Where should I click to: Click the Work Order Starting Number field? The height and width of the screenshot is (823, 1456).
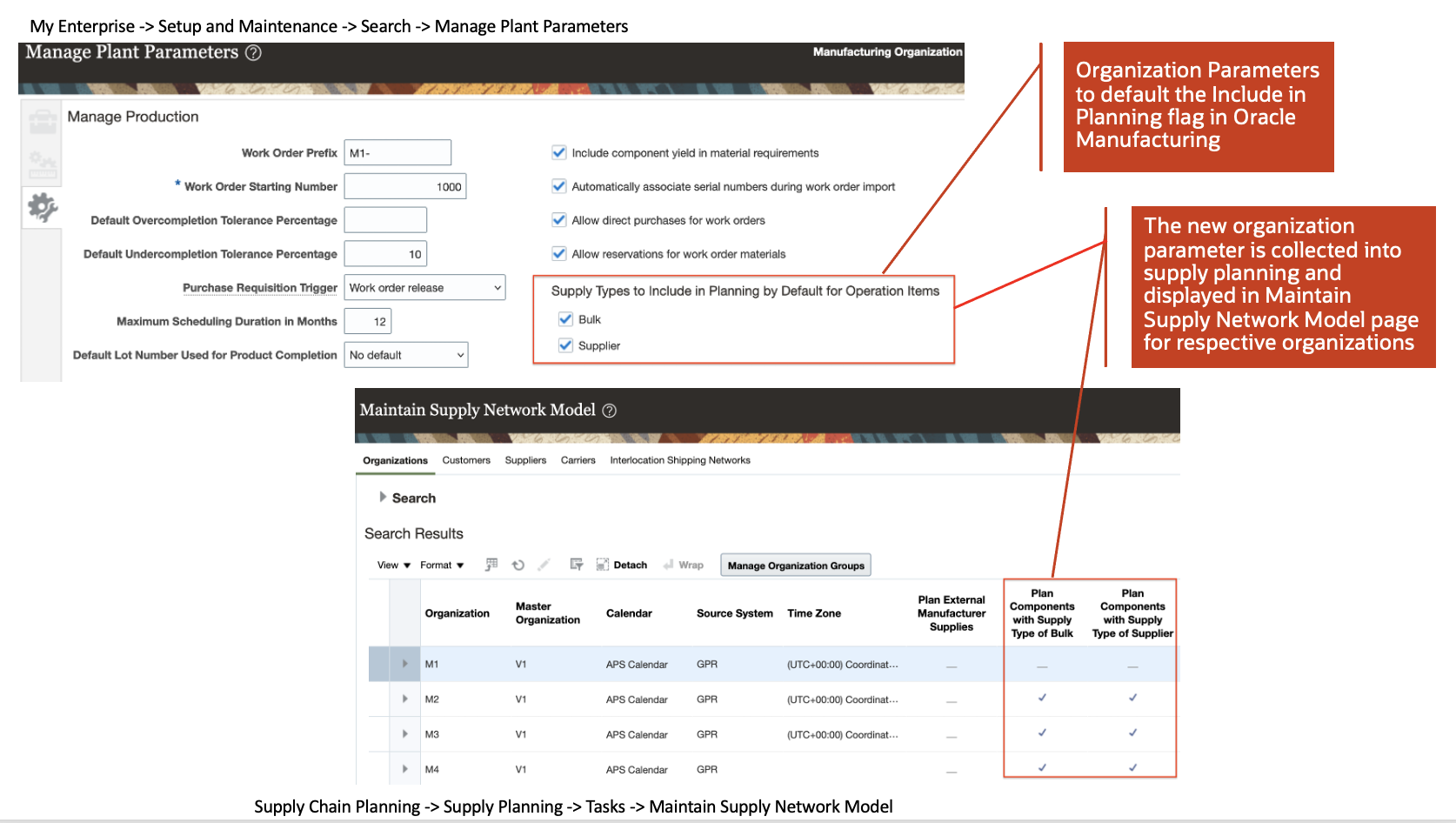405,186
